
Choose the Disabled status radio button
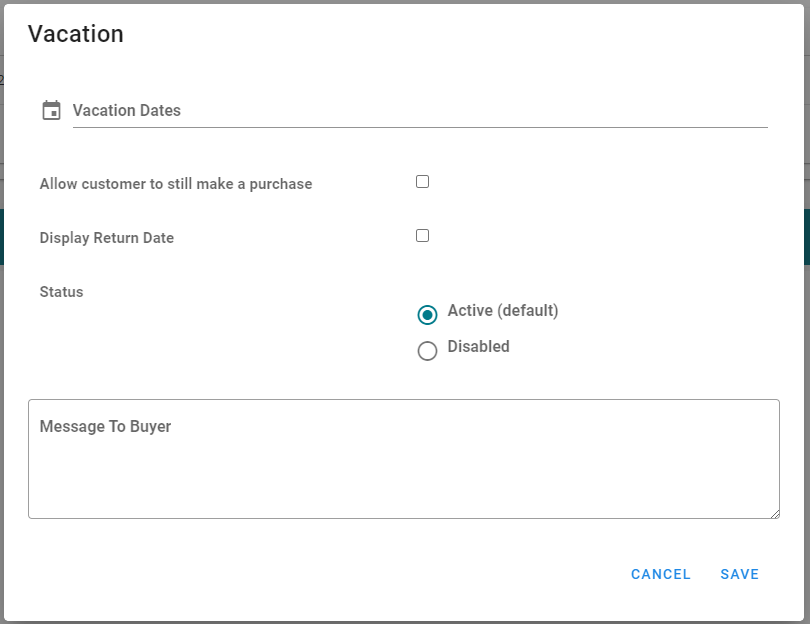427,351
